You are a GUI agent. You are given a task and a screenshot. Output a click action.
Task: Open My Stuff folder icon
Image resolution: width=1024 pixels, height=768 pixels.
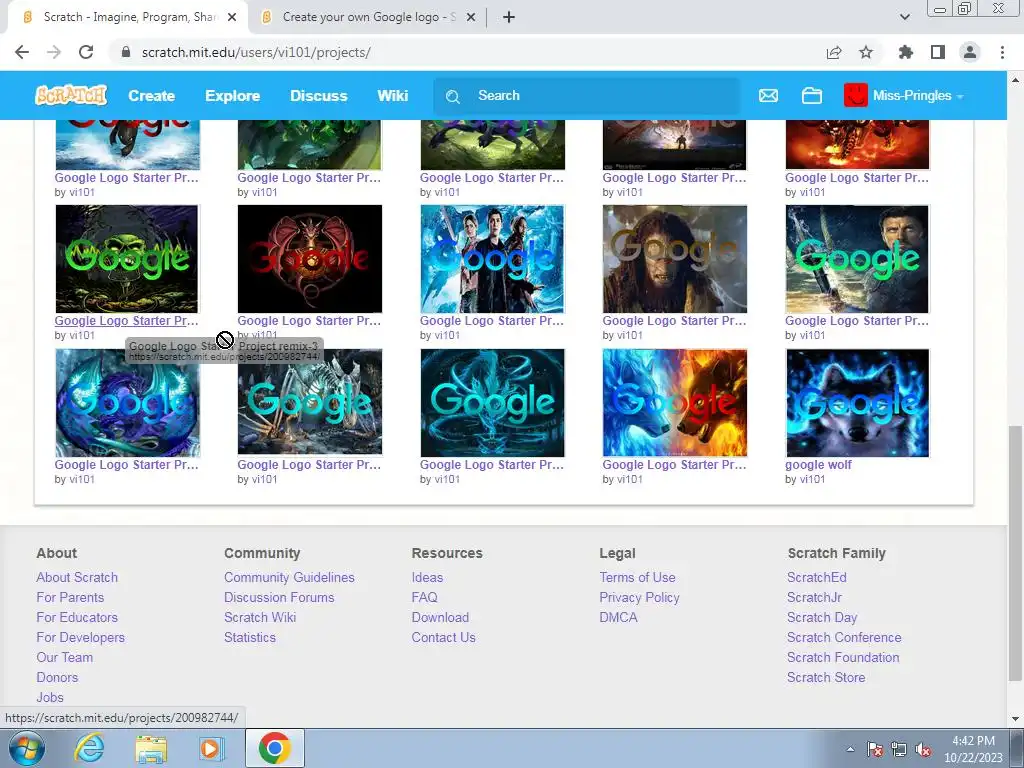pyautogui.click(x=812, y=96)
